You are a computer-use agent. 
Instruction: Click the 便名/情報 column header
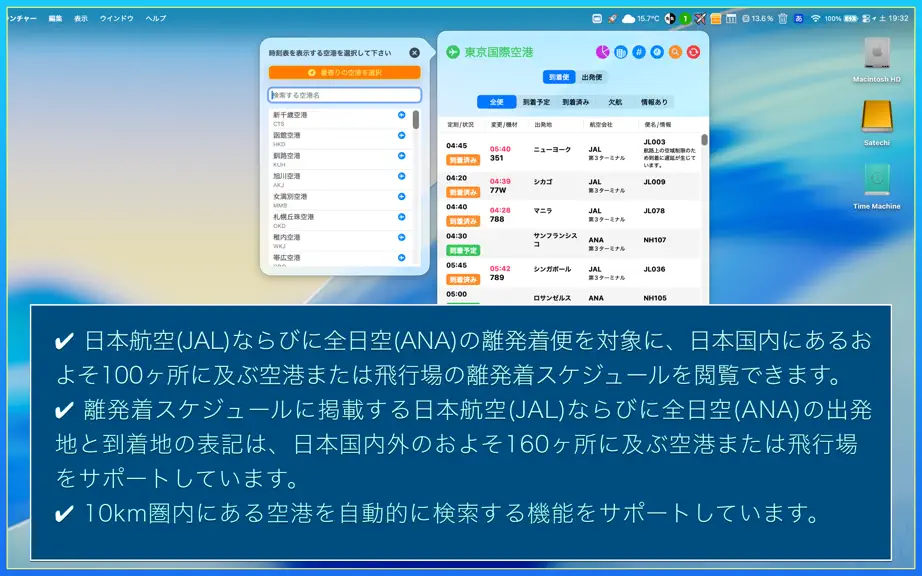[657, 125]
